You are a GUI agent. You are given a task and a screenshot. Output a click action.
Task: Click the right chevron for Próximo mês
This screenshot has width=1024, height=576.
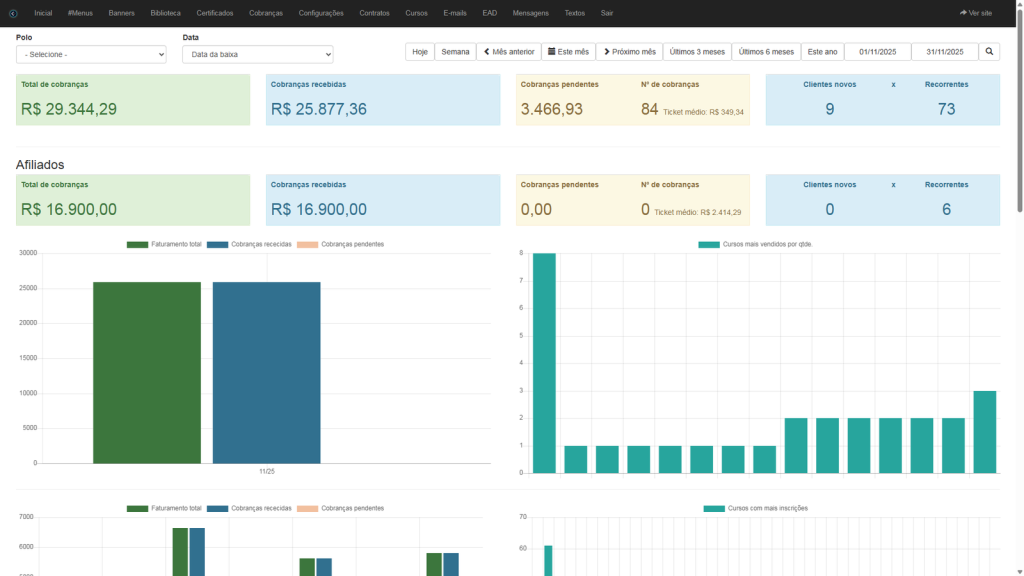(607, 52)
